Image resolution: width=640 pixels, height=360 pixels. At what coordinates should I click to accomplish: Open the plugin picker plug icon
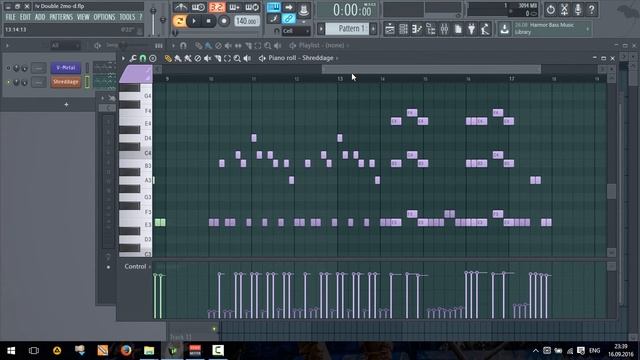[x=471, y=29]
